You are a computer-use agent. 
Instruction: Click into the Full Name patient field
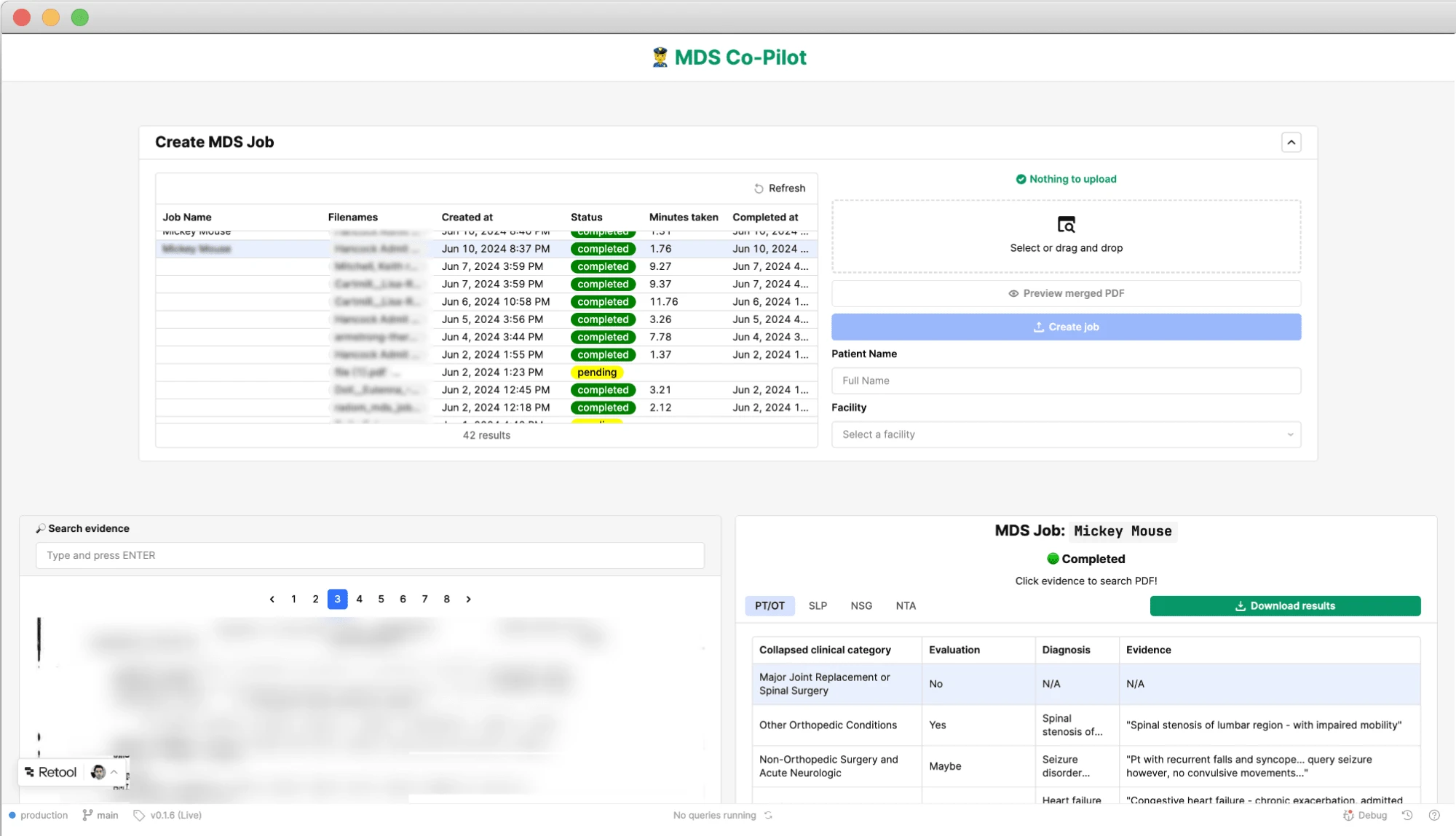(x=1066, y=381)
